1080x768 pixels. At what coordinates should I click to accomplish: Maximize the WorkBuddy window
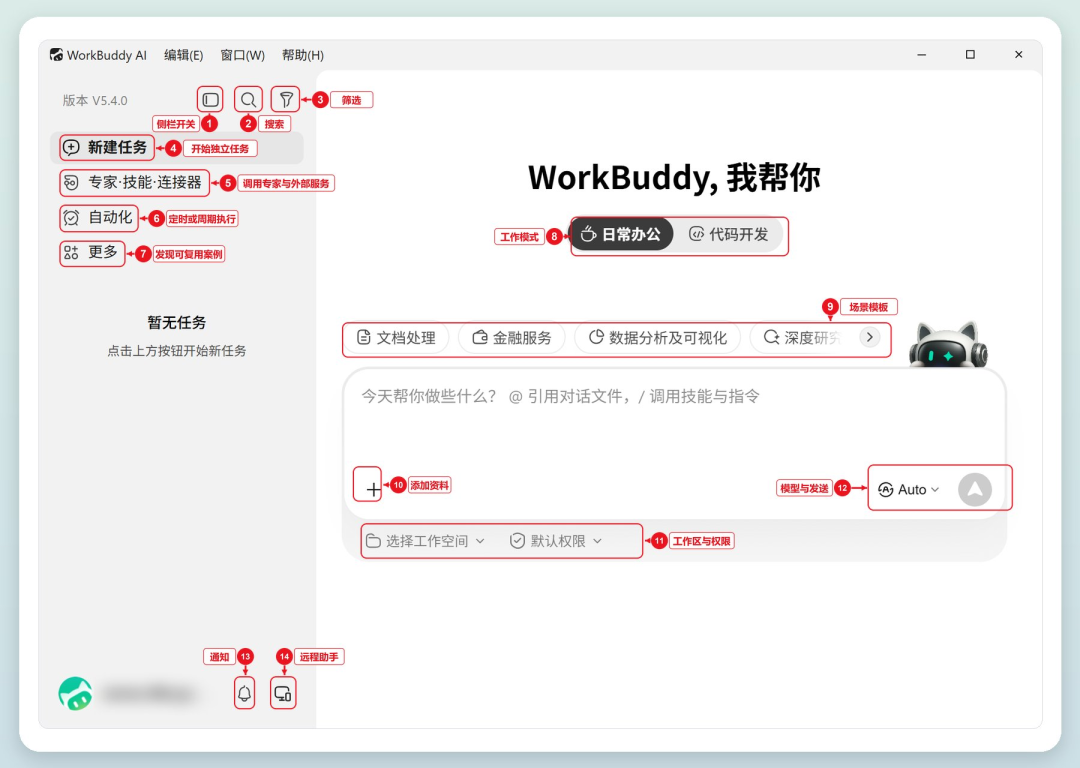click(x=970, y=54)
